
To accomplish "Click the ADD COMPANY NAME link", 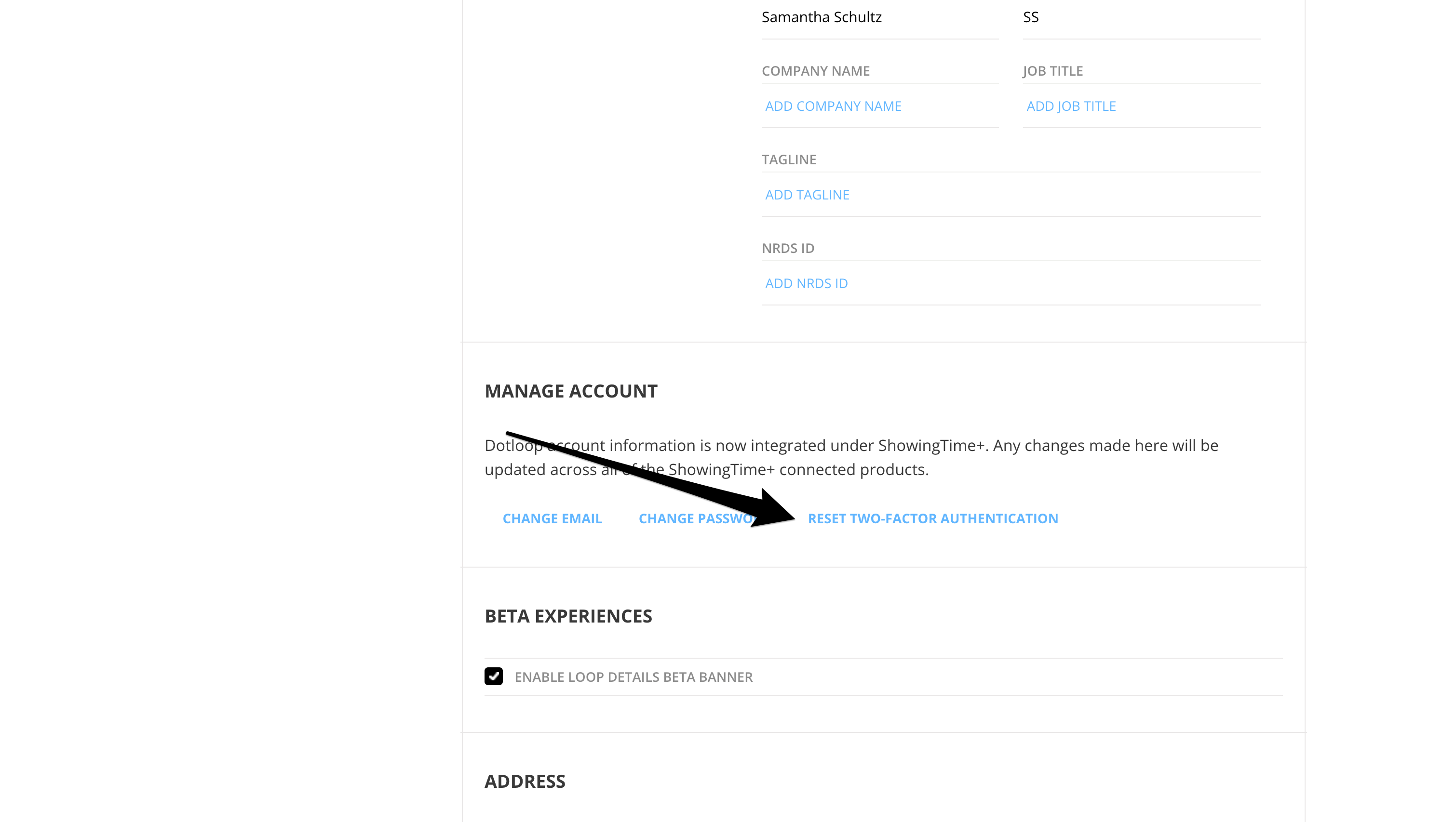I will [x=832, y=106].
